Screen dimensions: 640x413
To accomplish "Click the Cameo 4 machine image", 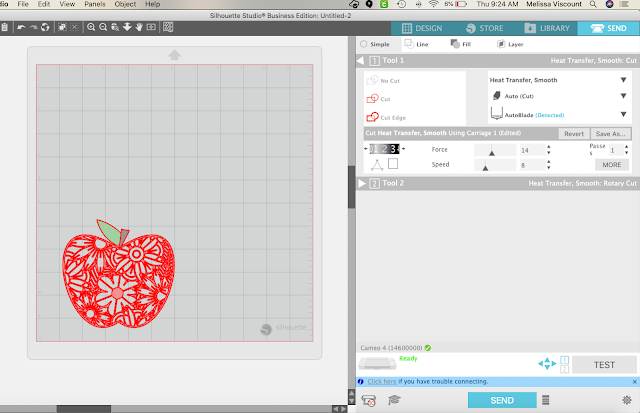I will tap(377, 363).
